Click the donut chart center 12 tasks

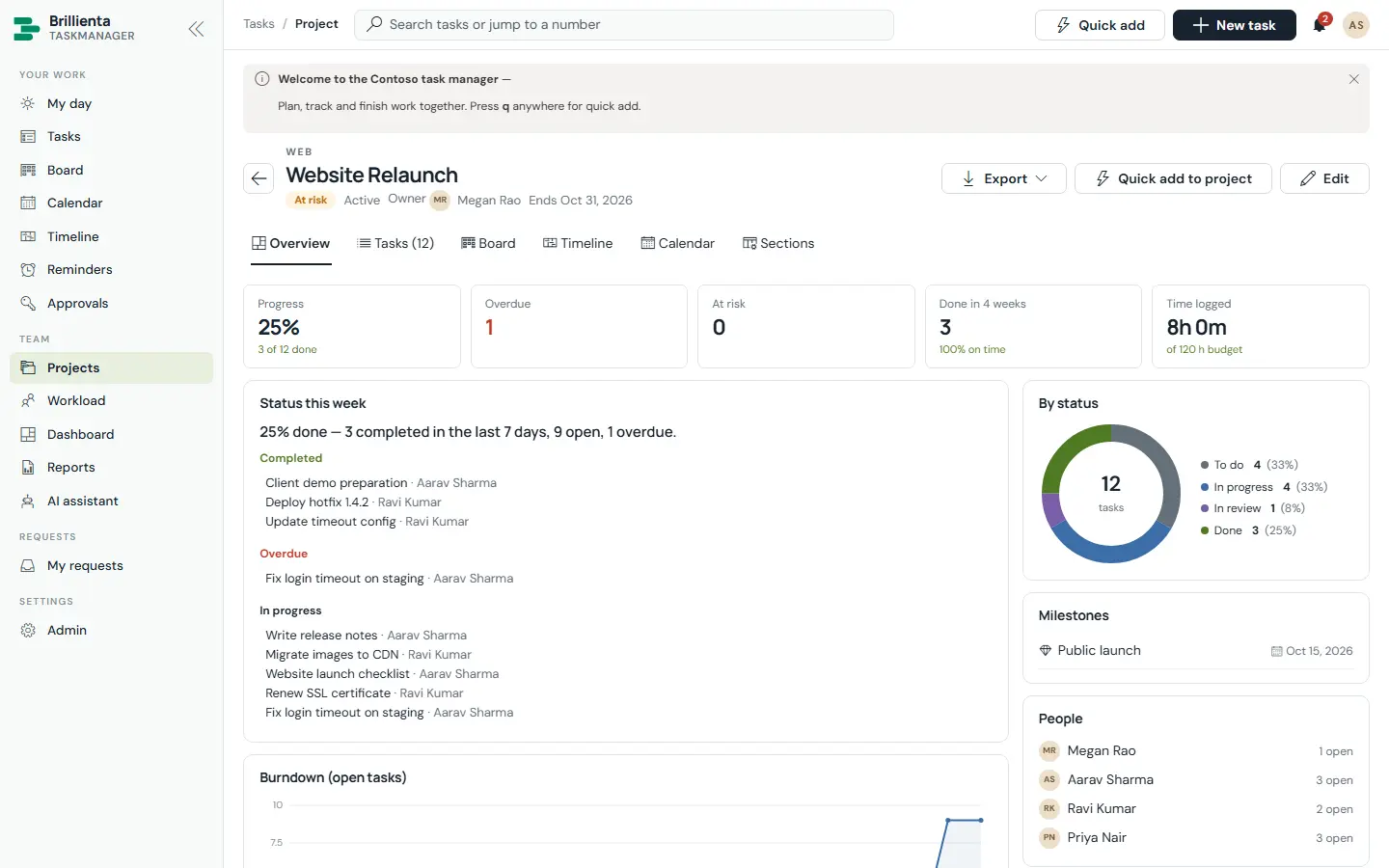[x=1111, y=493]
